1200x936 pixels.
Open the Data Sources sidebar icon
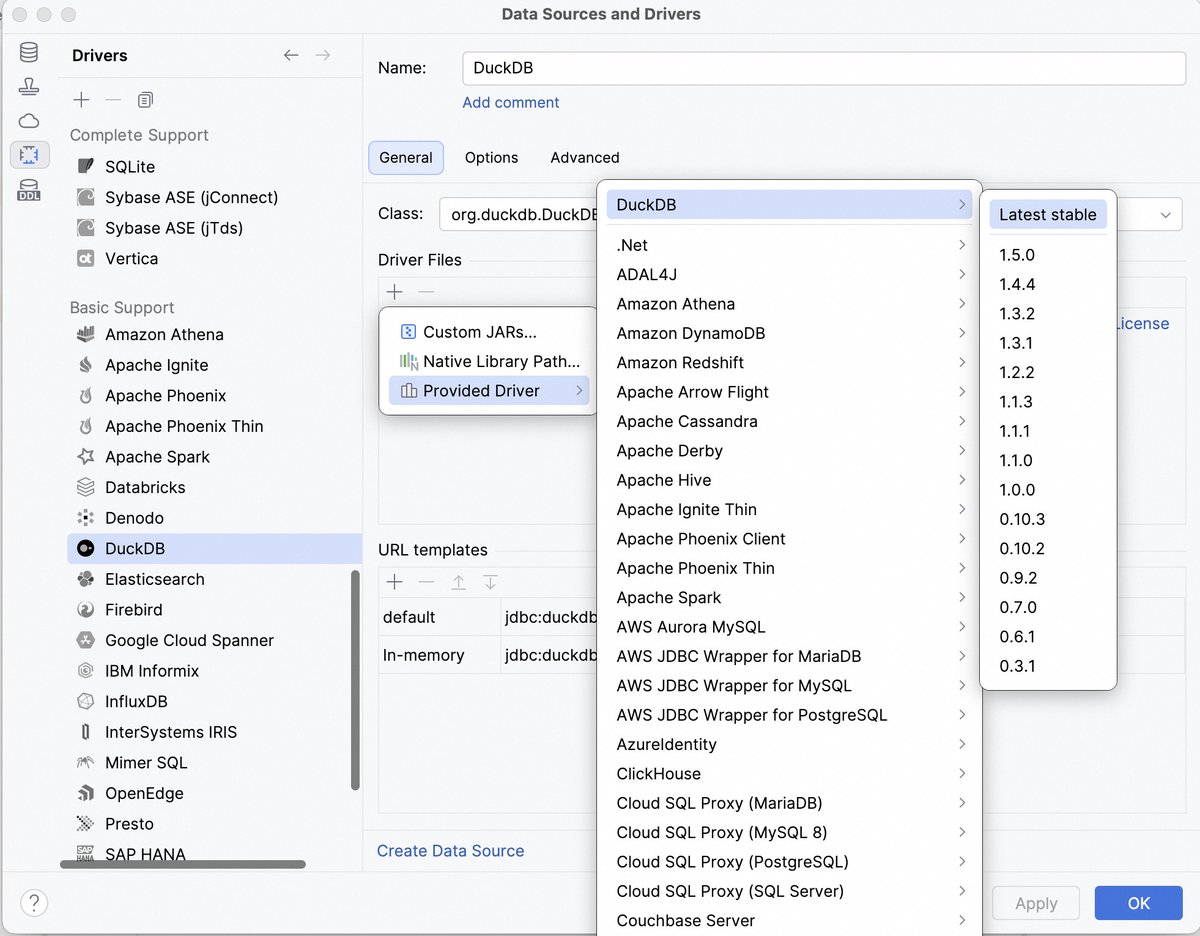pos(29,53)
